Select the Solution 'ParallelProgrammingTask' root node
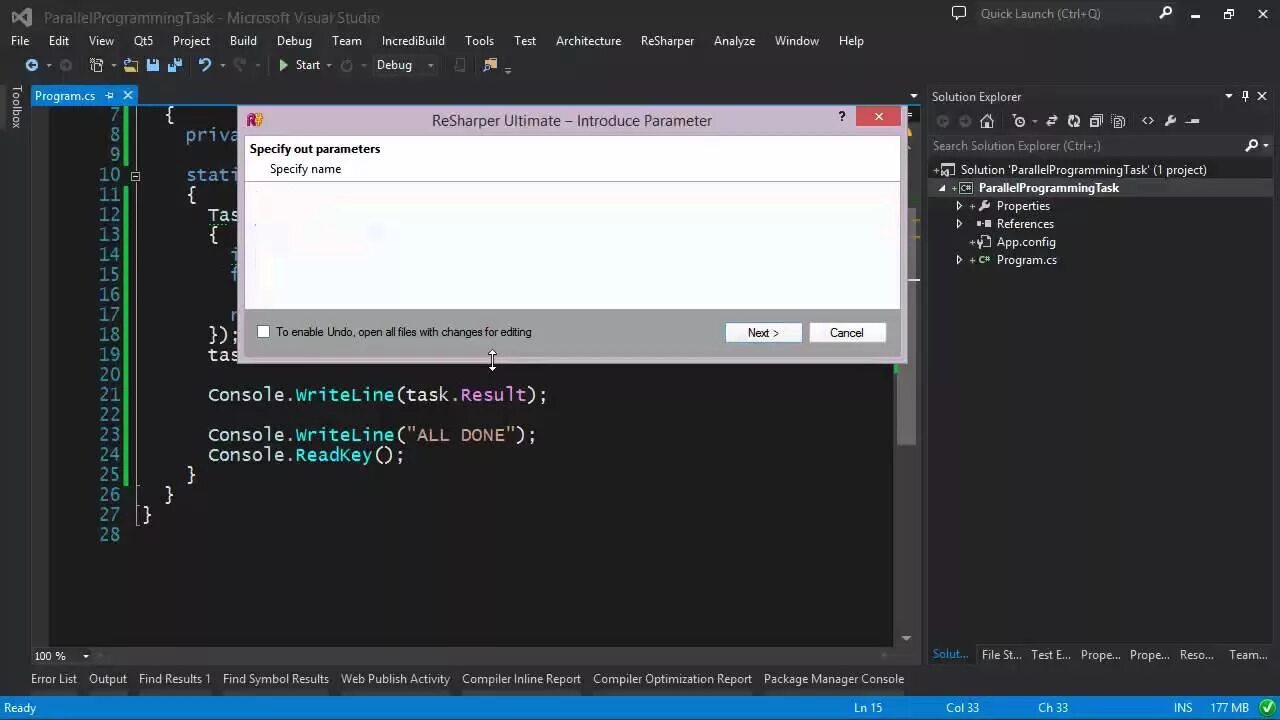Screen dimensions: 1280x720 (x=1083, y=170)
